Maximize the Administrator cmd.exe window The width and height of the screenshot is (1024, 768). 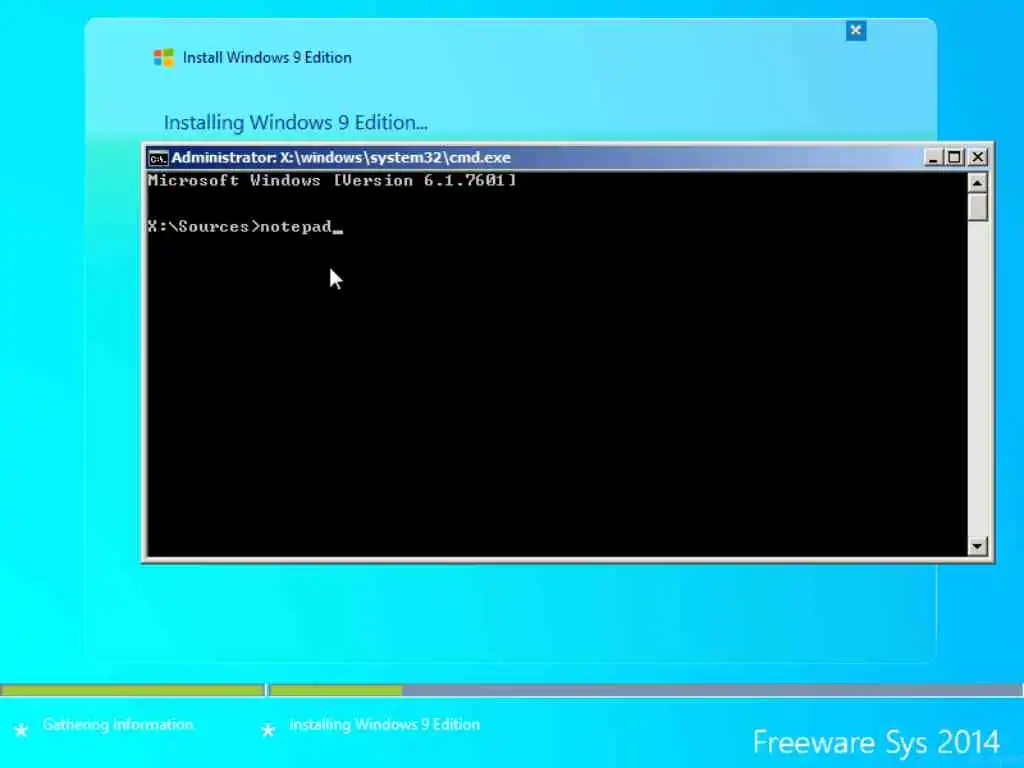pos(955,157)
